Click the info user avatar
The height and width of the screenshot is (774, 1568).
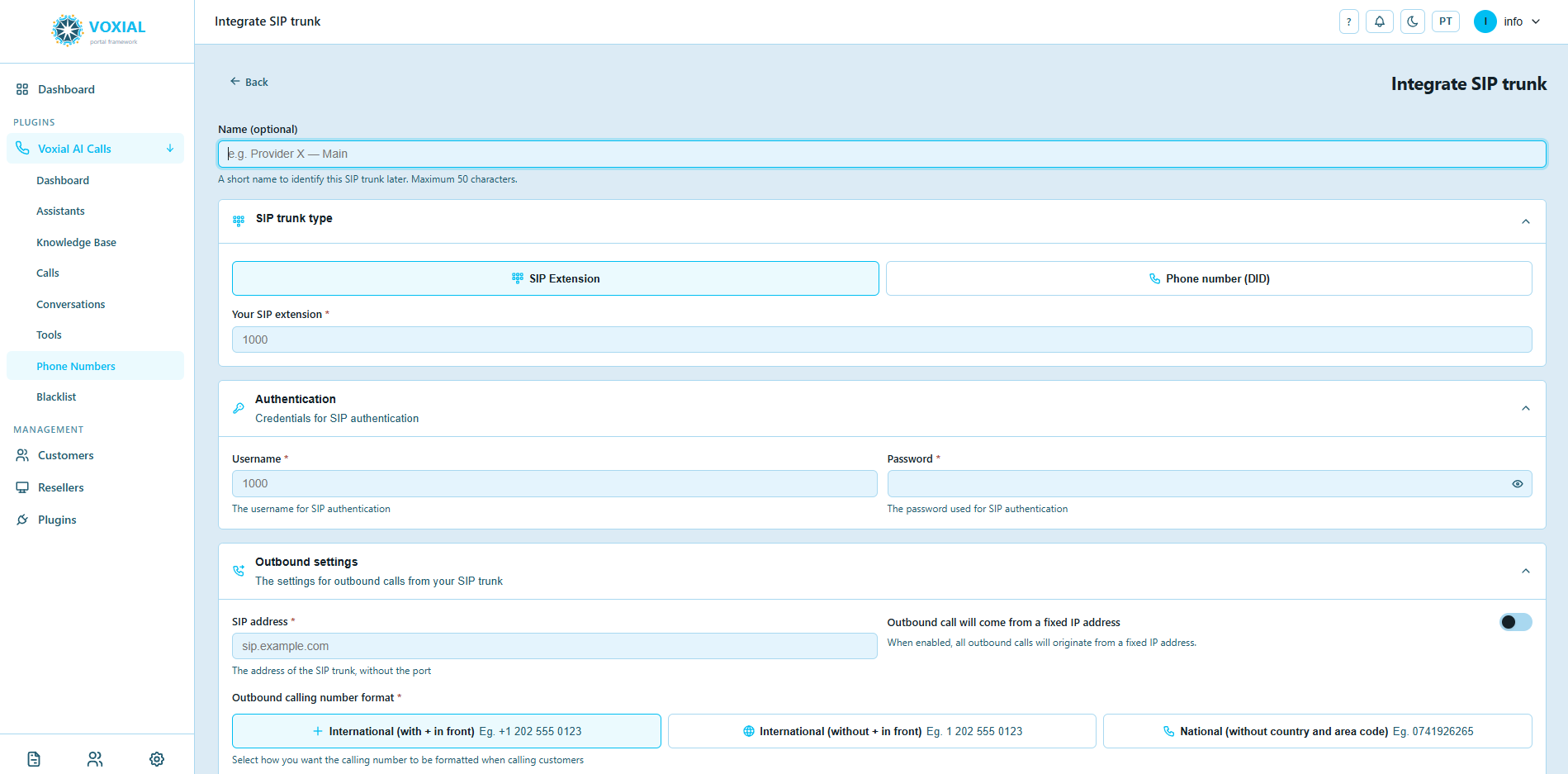coord(1485,21)
